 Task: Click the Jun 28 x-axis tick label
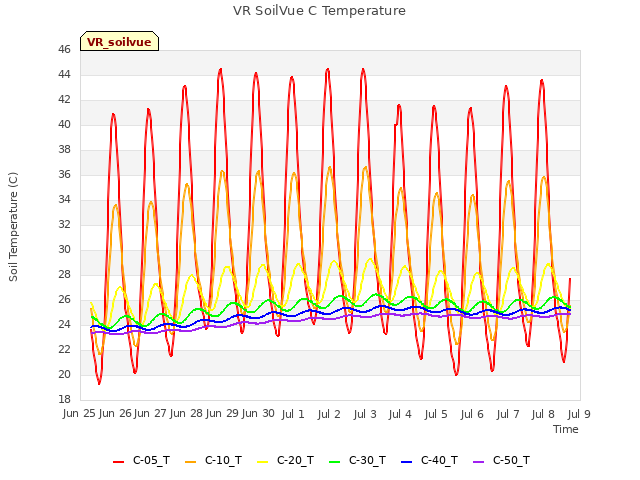tap(186, 414)
